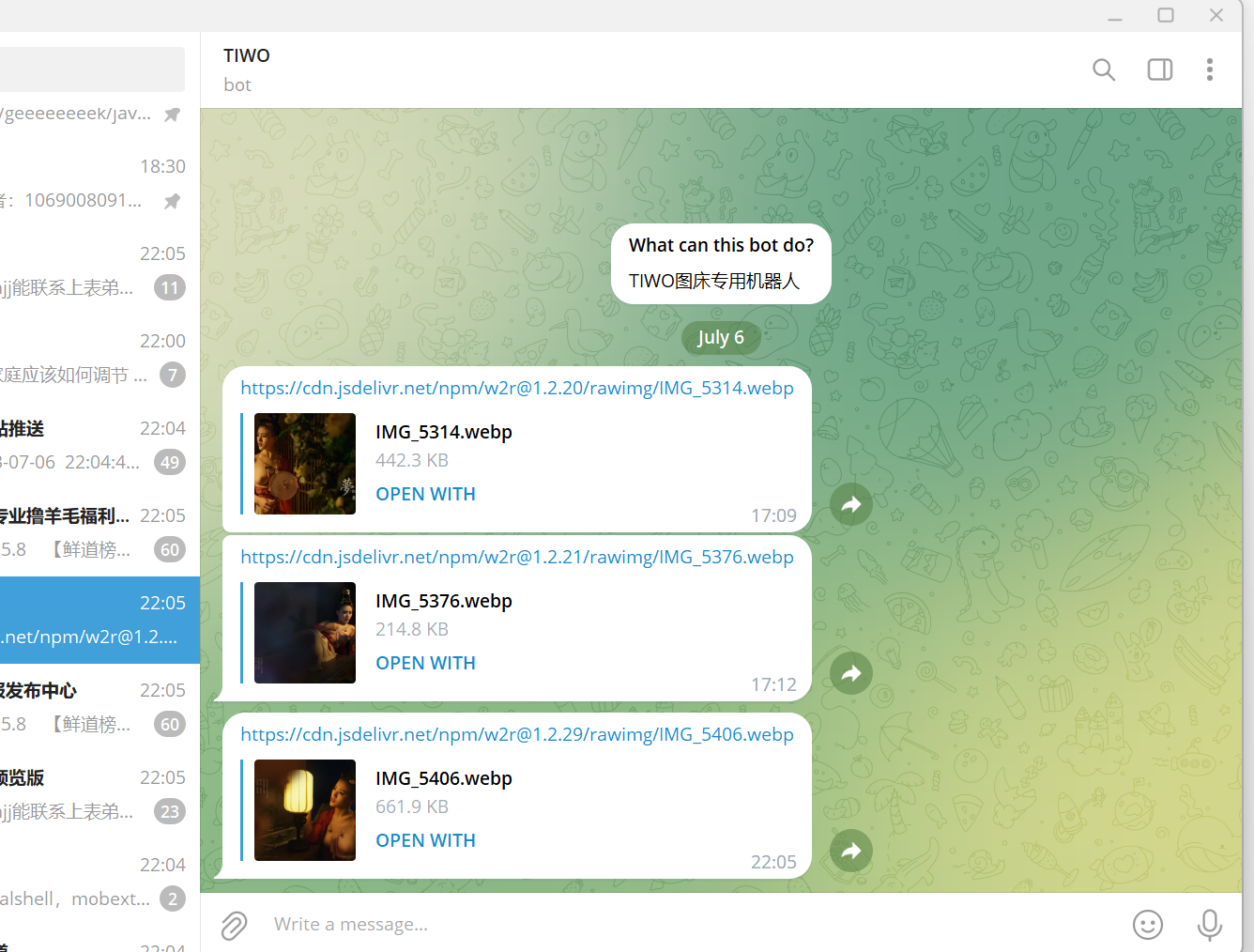Toggle the right side info panel
This screenshot has width=1254, height=952.
click(1160, 69)
